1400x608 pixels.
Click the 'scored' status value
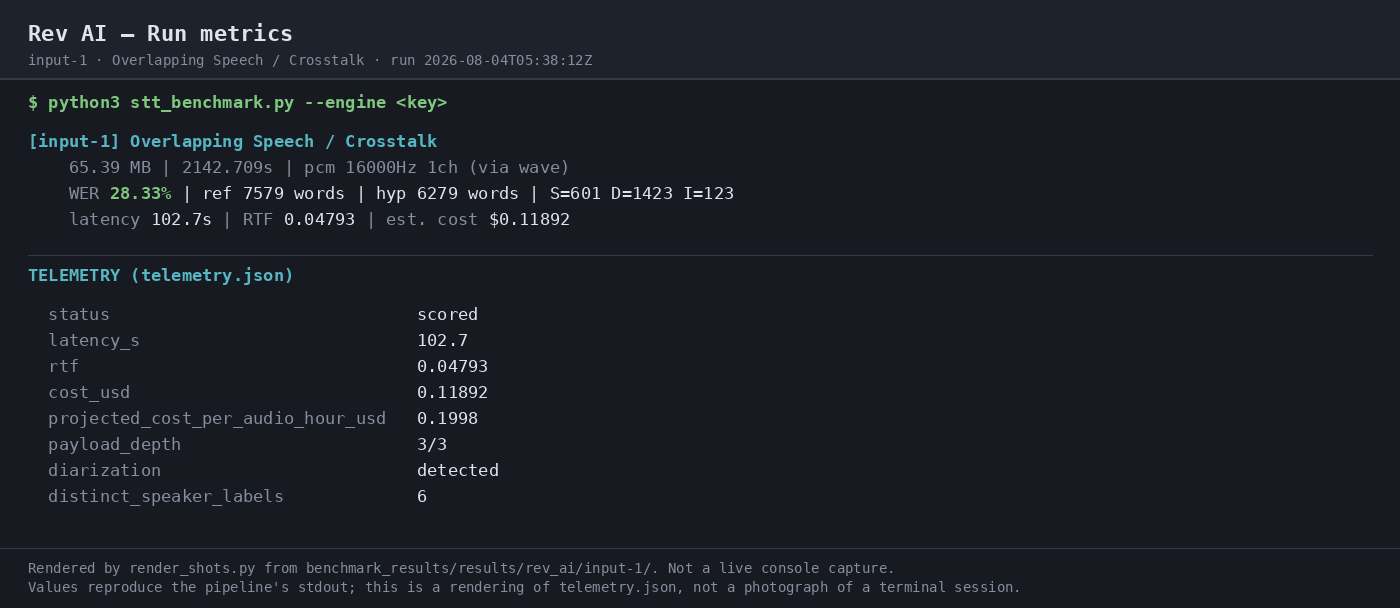click(447, 315)
